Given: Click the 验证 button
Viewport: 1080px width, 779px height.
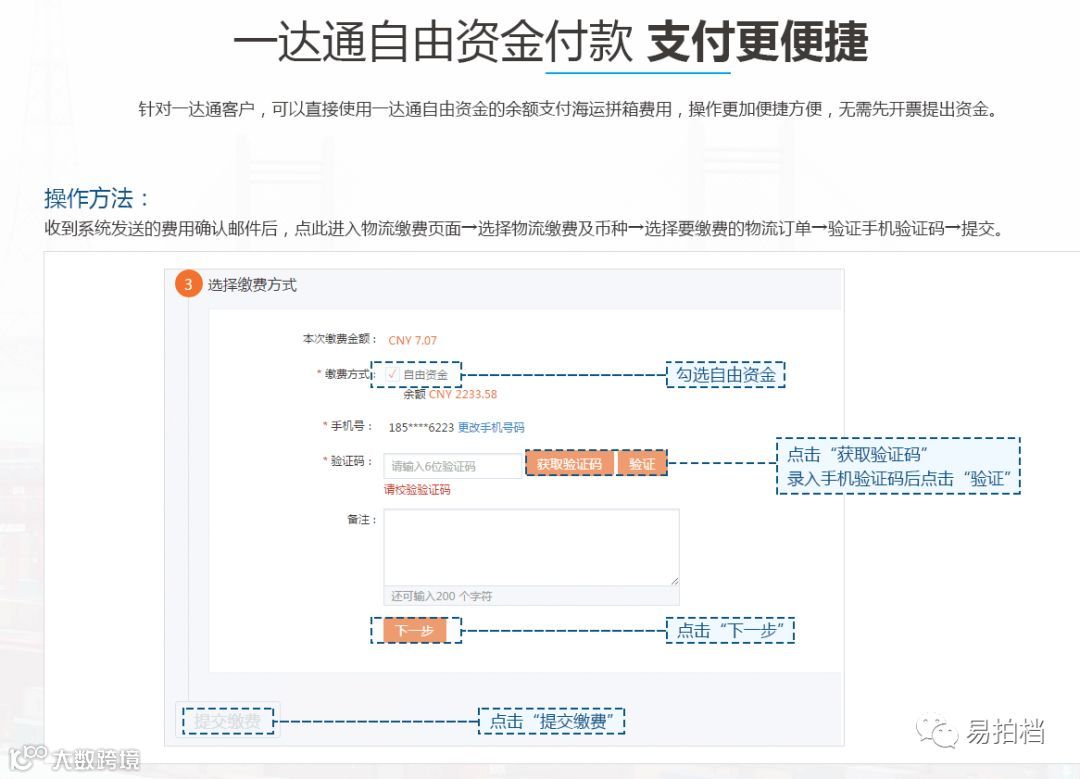Looking at the screenshot, I should pos(642,464).
